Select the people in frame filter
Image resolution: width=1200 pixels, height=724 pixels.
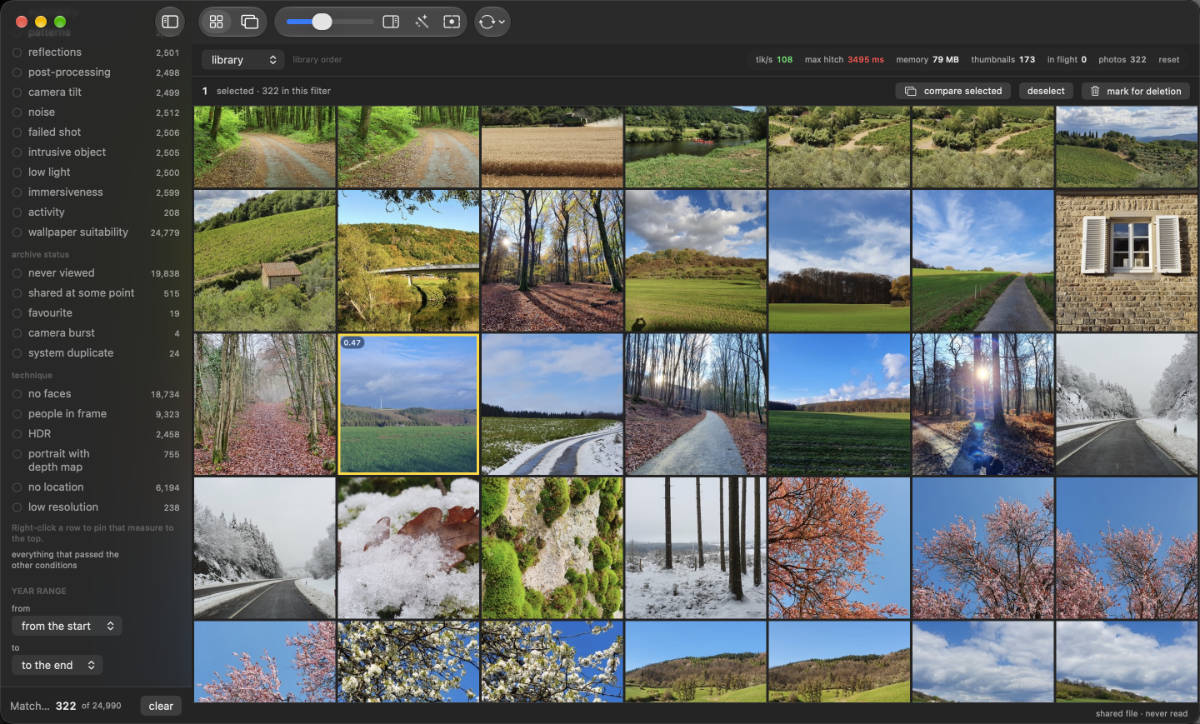point(95,414)
